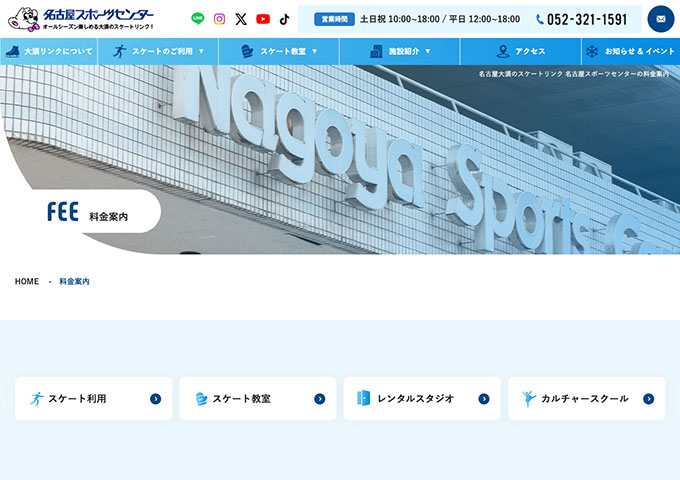Click the skate shoe icon in nav
Screen dimensions: 680x480
[x=13, y=51]
